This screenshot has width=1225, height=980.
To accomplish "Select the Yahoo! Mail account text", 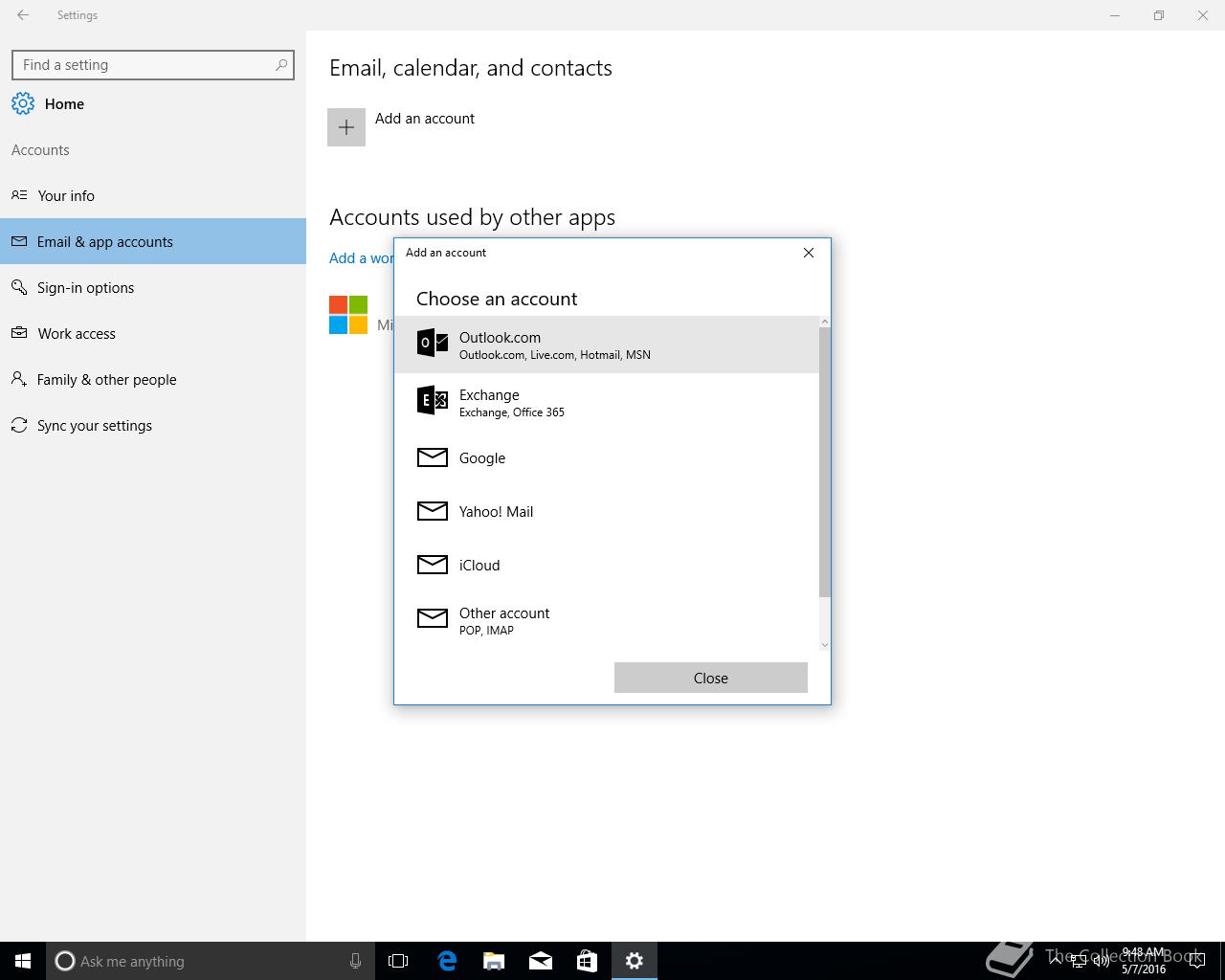I will pos(497,512).
